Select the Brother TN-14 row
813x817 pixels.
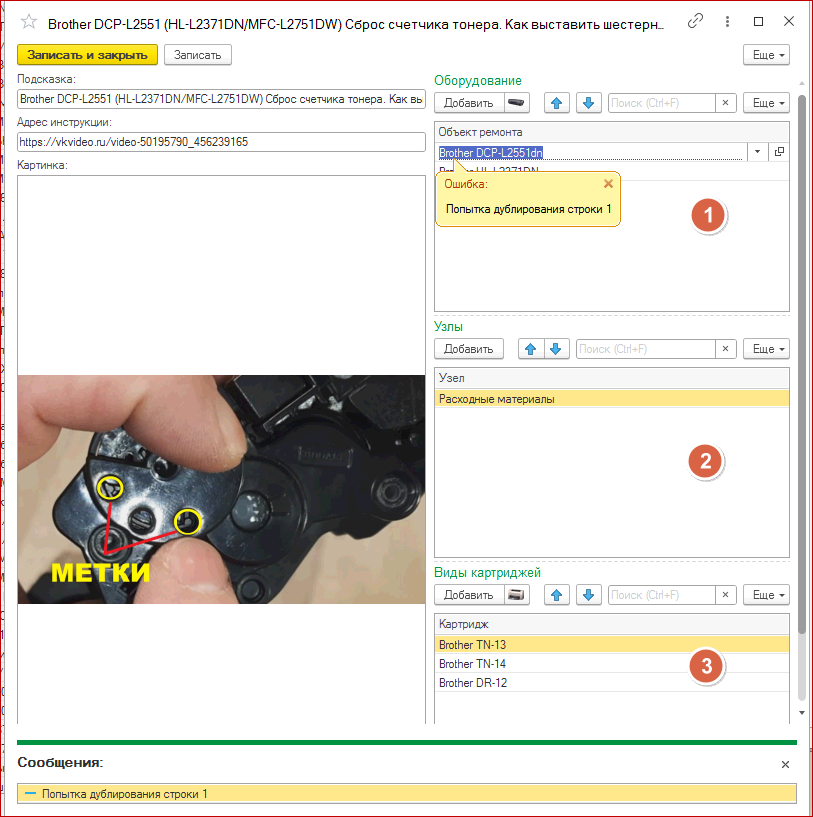pos(612,664)
